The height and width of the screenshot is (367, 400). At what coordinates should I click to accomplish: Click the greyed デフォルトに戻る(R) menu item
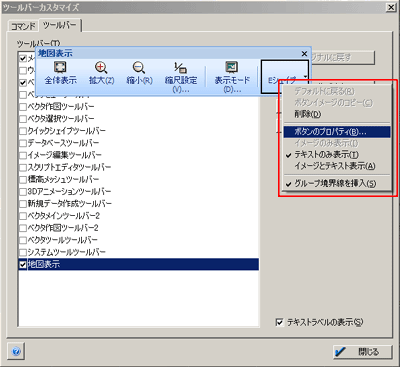[x=337, y=91]
